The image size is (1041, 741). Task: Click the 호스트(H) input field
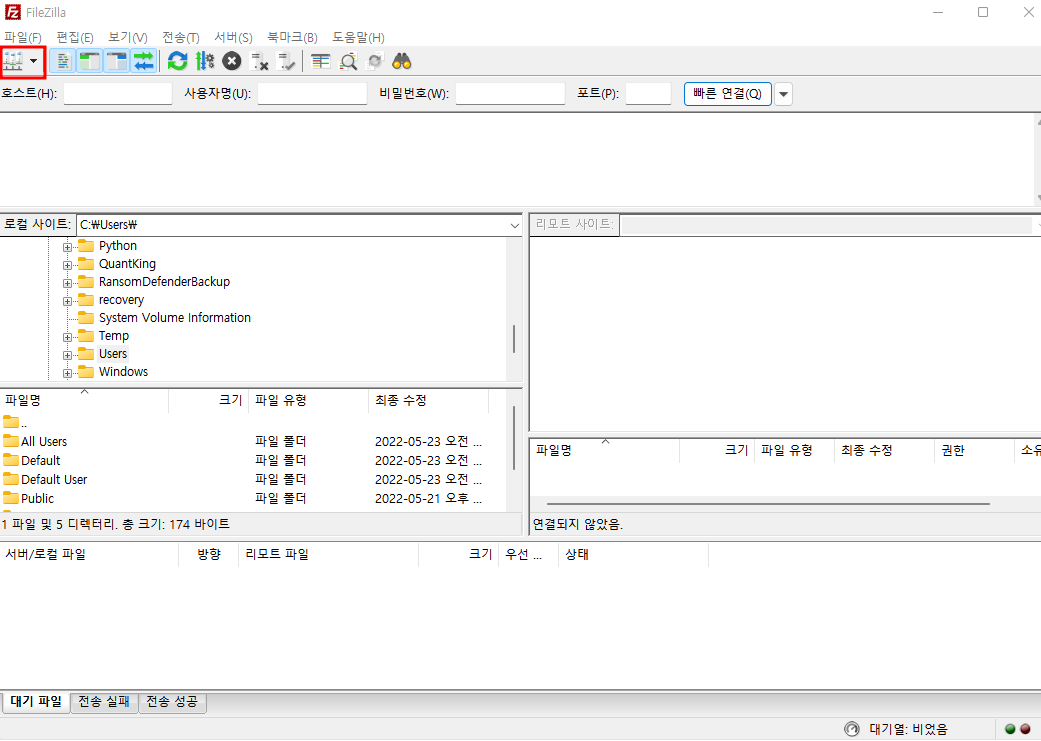(118, 94)
